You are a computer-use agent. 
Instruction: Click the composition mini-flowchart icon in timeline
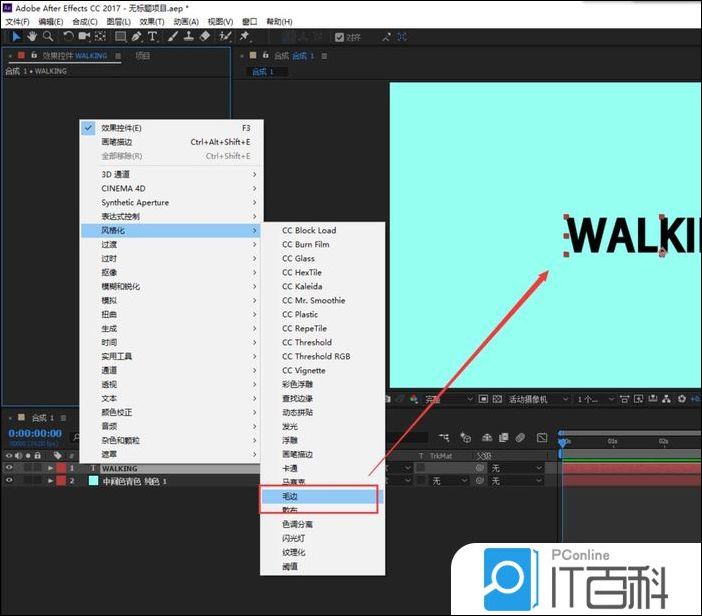tap(444, 437)
